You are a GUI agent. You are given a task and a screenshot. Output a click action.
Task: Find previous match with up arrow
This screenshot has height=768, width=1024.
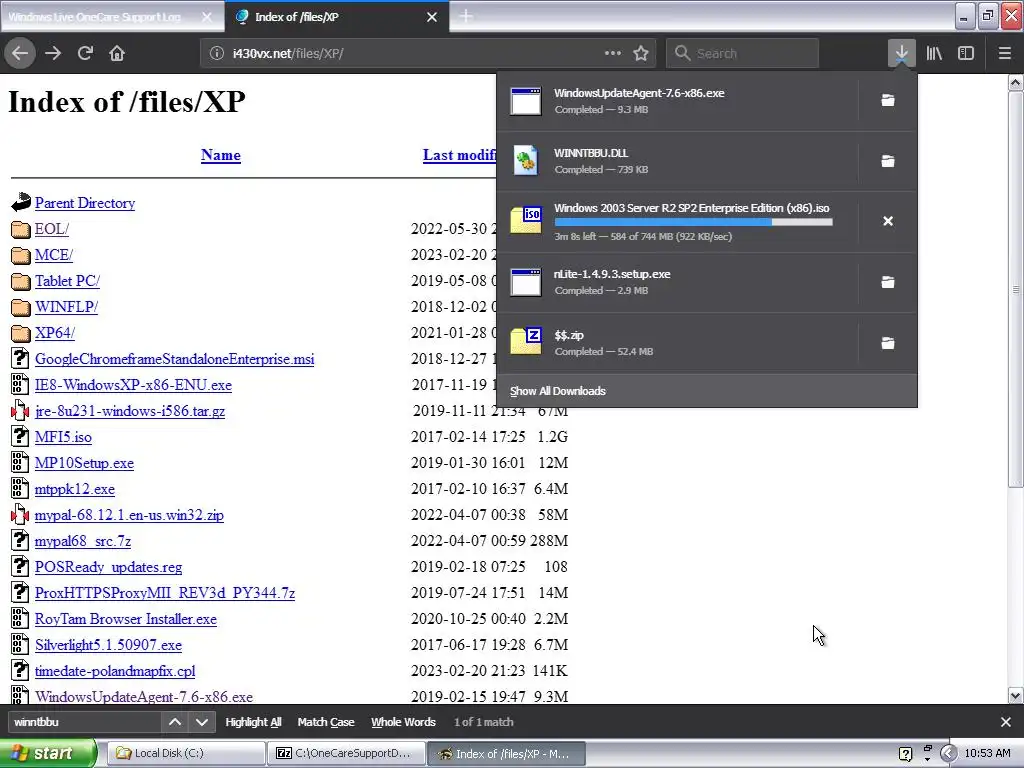pyautogui.click(x=175, y=722)
